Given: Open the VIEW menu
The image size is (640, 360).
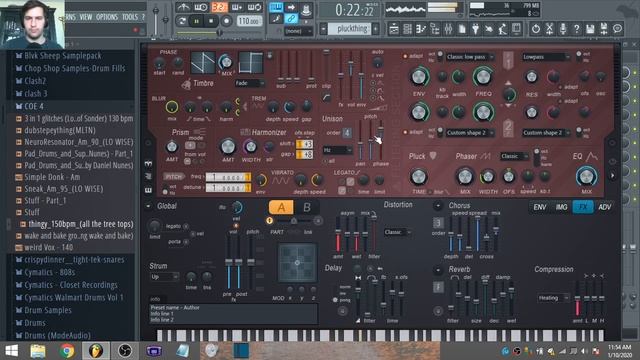Looking at the screenshot, I should click(86, 17).
